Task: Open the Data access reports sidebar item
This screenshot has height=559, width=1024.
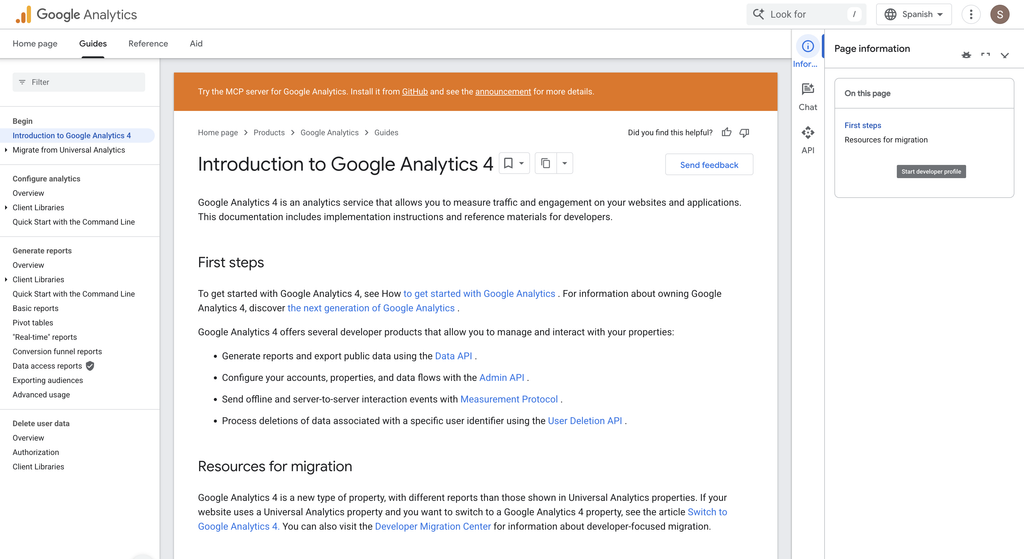Action: coord(47,366)
